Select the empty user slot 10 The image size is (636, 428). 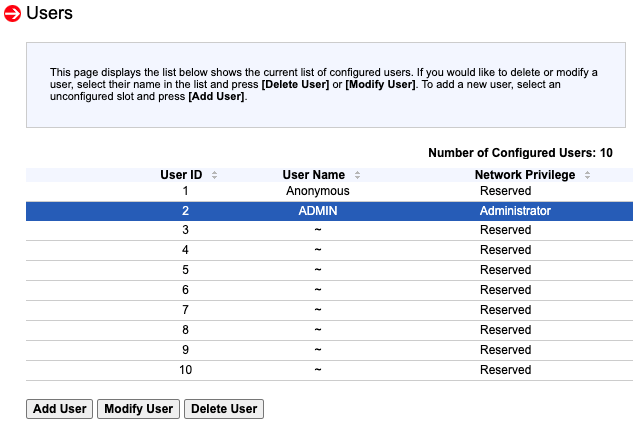click(317, 370)
